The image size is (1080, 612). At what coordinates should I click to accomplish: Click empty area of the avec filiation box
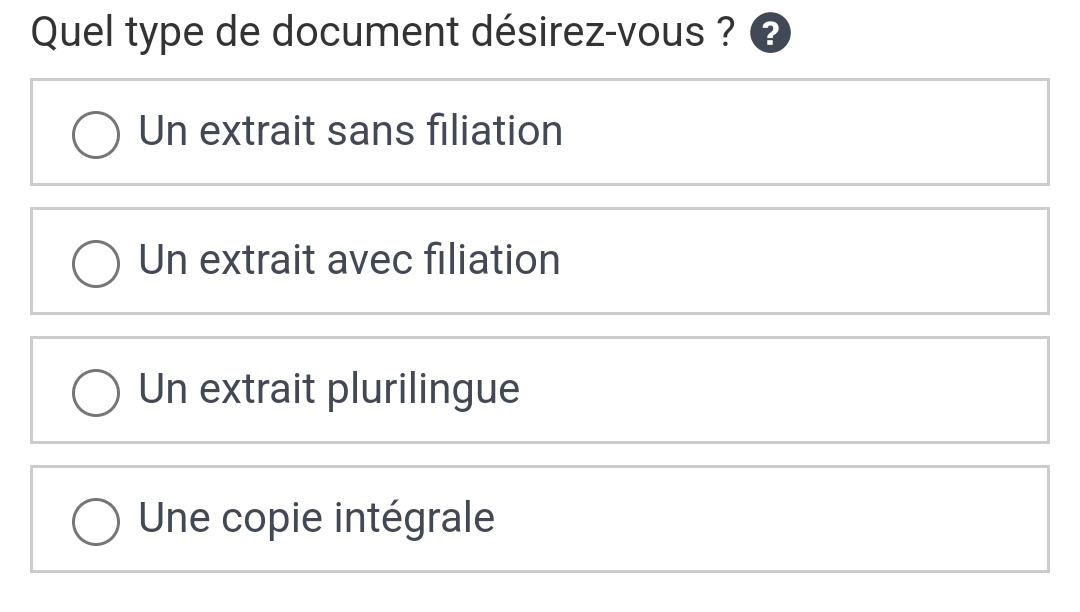[806, 261]
